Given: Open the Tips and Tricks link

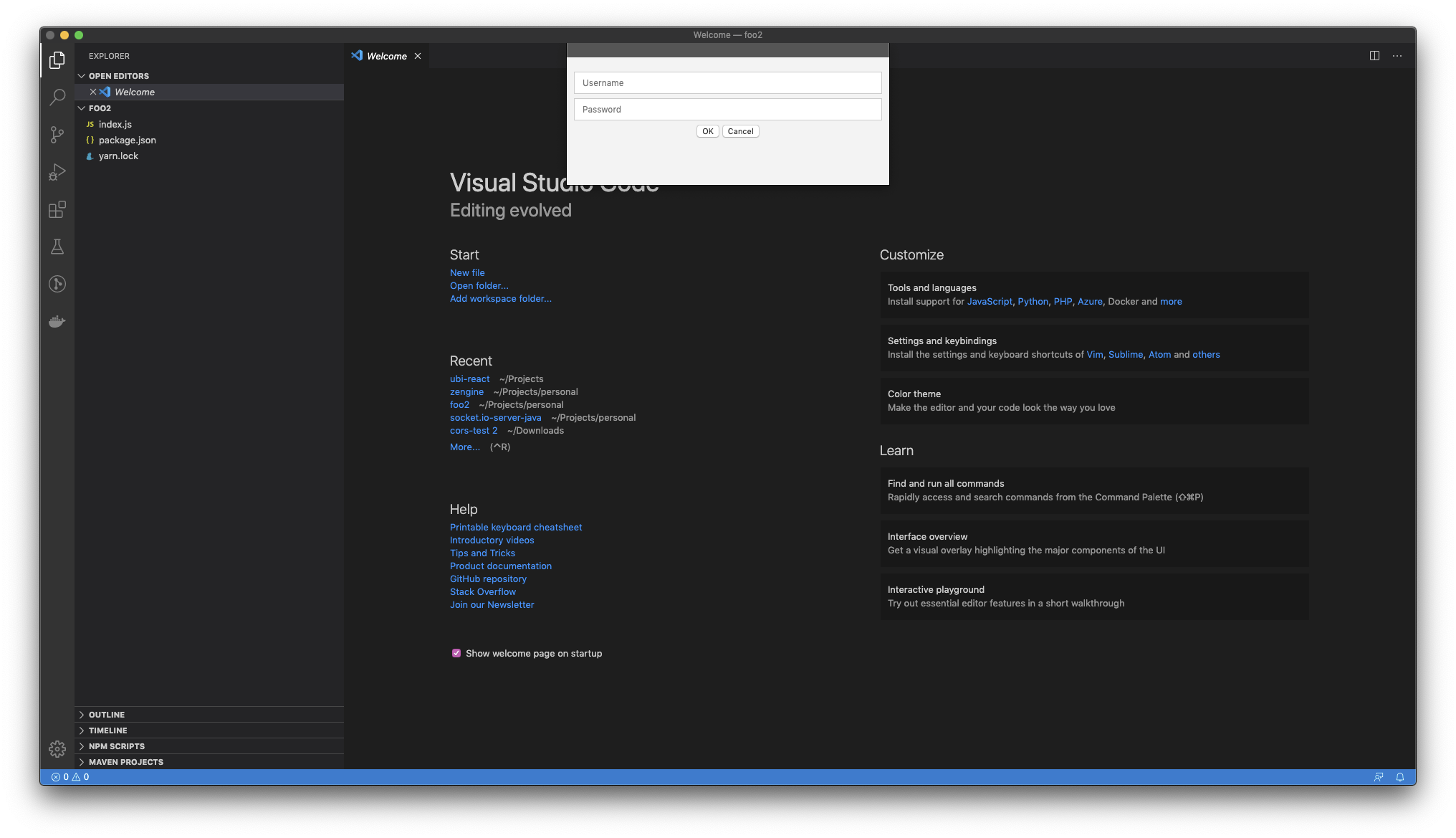Looking at the screenshot, I should [x=482, y=553].
